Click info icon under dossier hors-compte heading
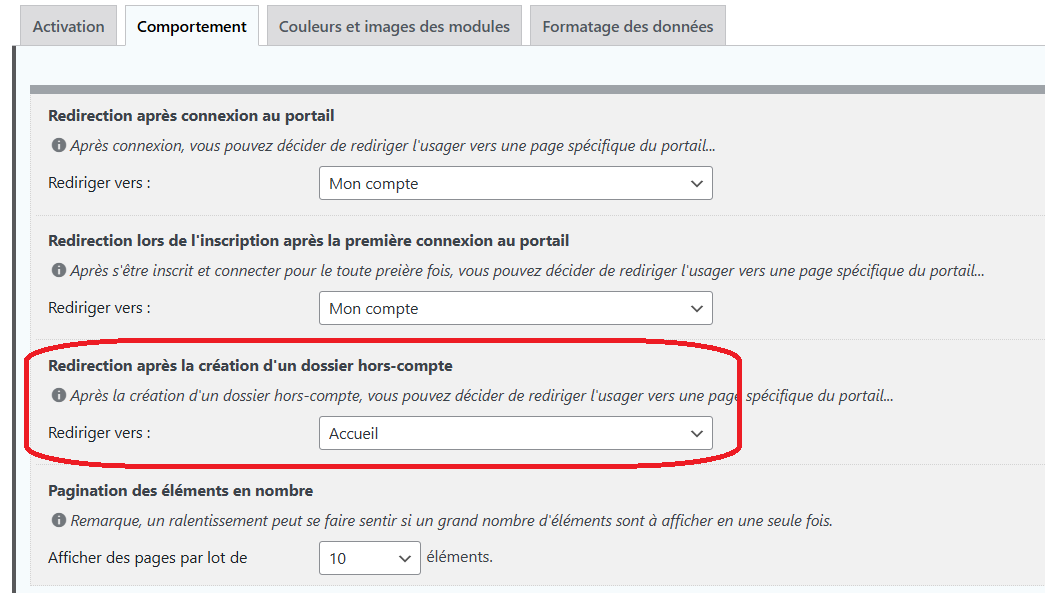 coord(58,396)
